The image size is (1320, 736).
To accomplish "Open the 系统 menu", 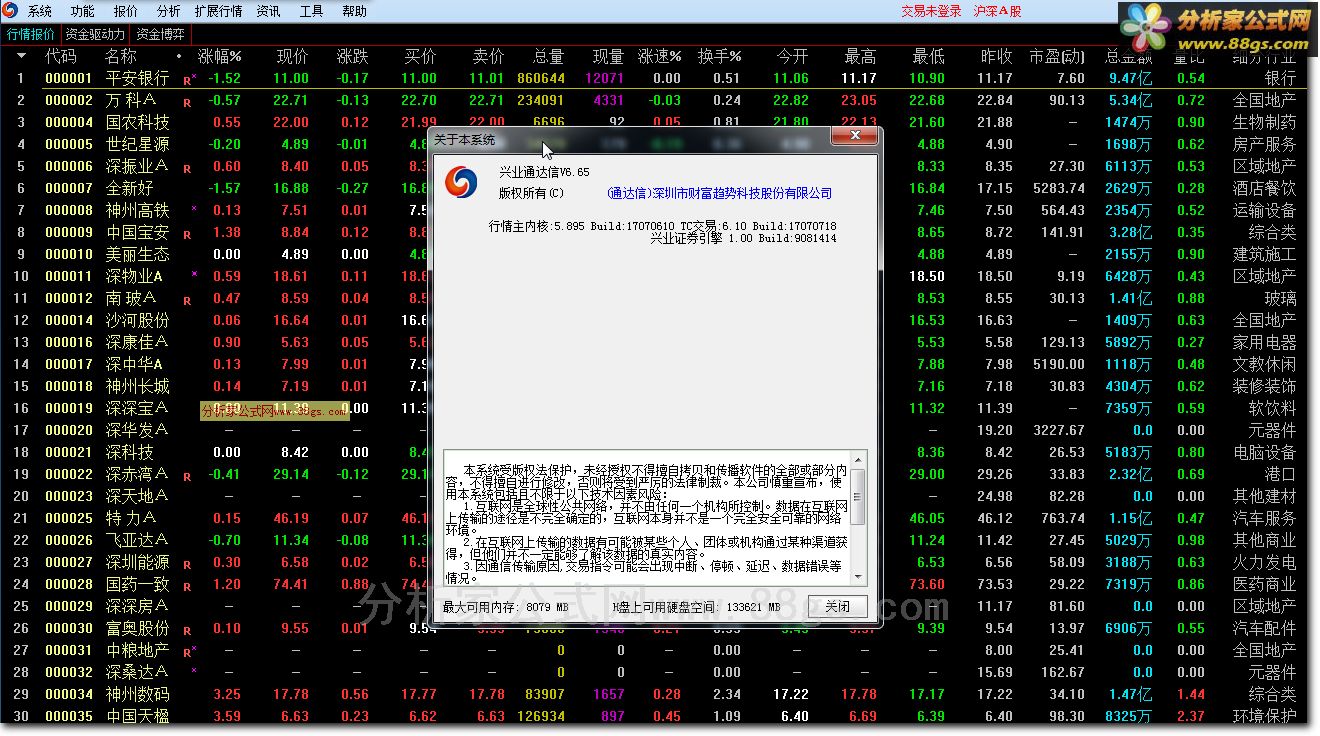I will [x=40, y=11].
